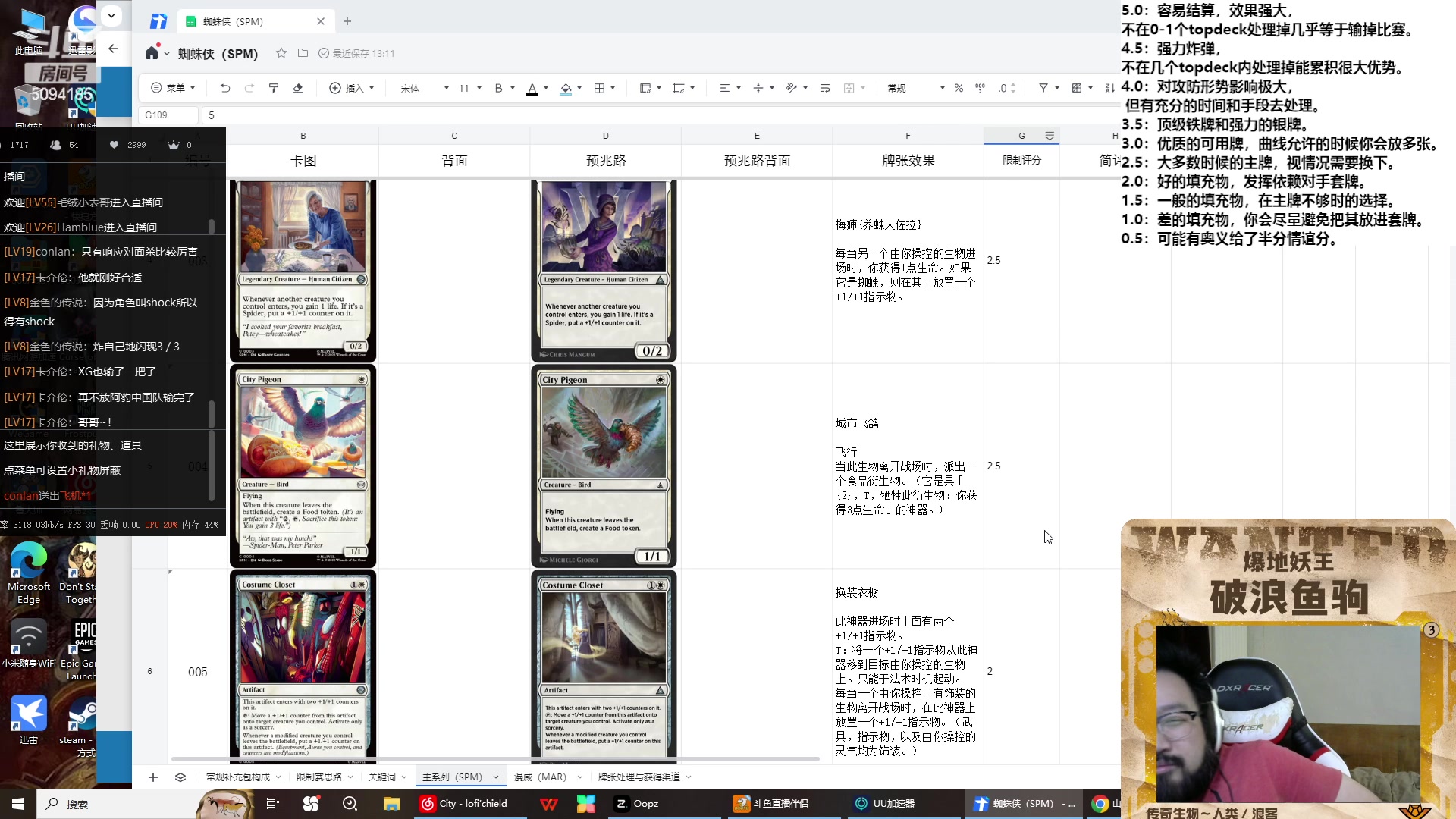Expand the 关键词 sheet options arrow
Screen dimensions: 1456x819
tap(404, 777)
